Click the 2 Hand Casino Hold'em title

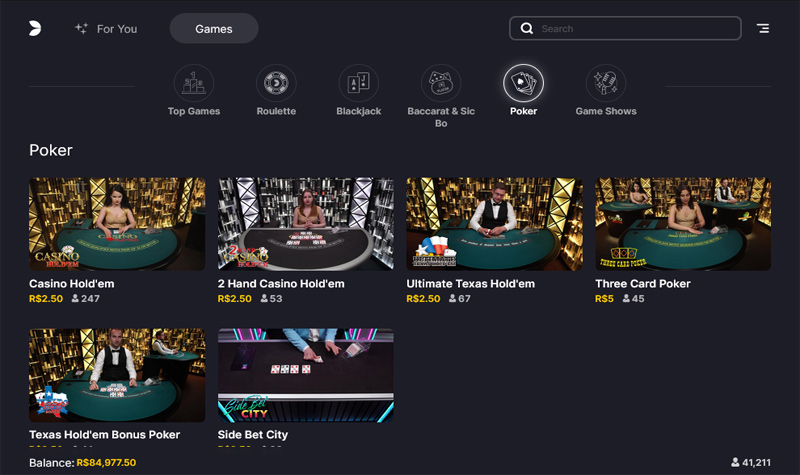[x=281, y=284]
